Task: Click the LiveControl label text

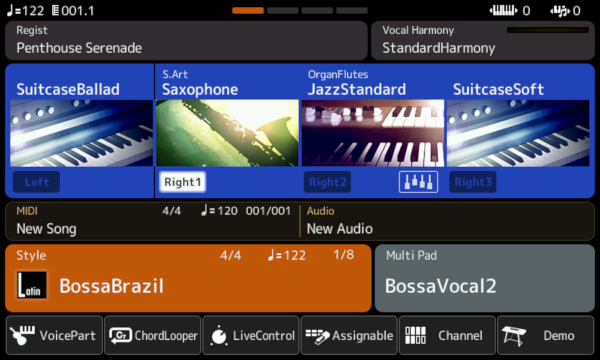Action: pos(264,336)
